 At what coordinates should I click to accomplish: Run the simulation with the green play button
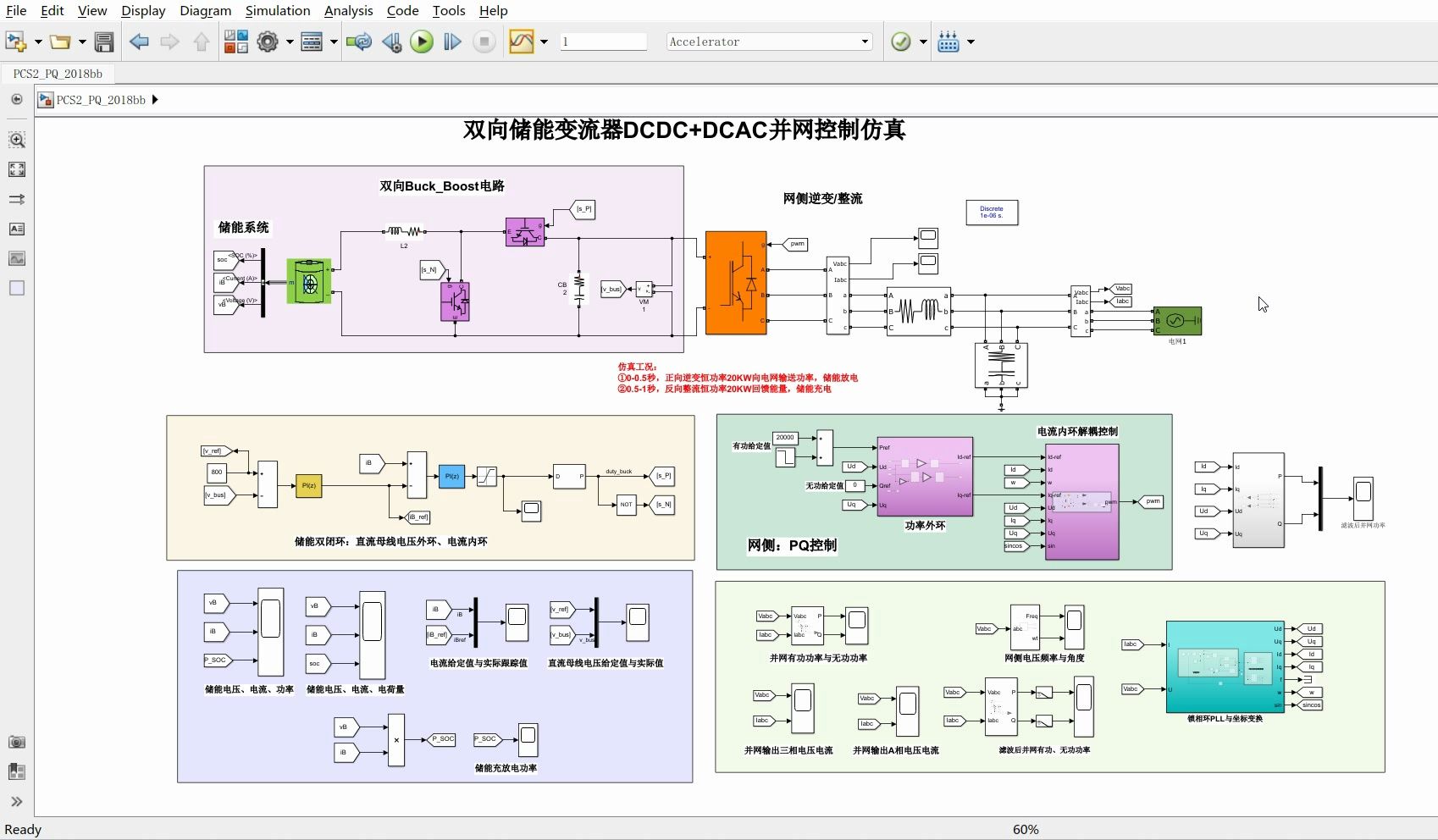(422, 41)
